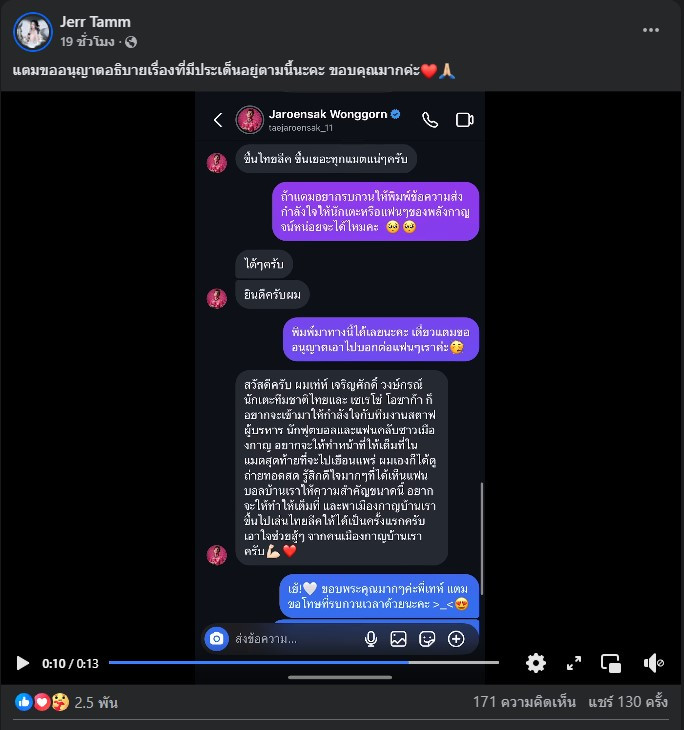Start a voice call in chat
The width and height of the screenshot is (684, 730).
click(x=430, y=120)
